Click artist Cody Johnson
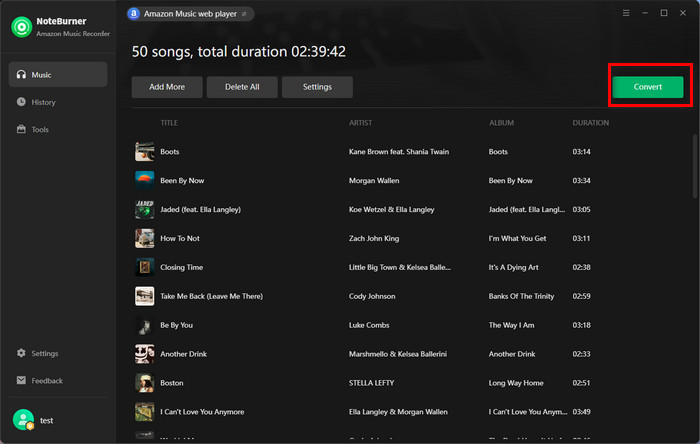This screenshot has width=700, height=444. [372, 296]
